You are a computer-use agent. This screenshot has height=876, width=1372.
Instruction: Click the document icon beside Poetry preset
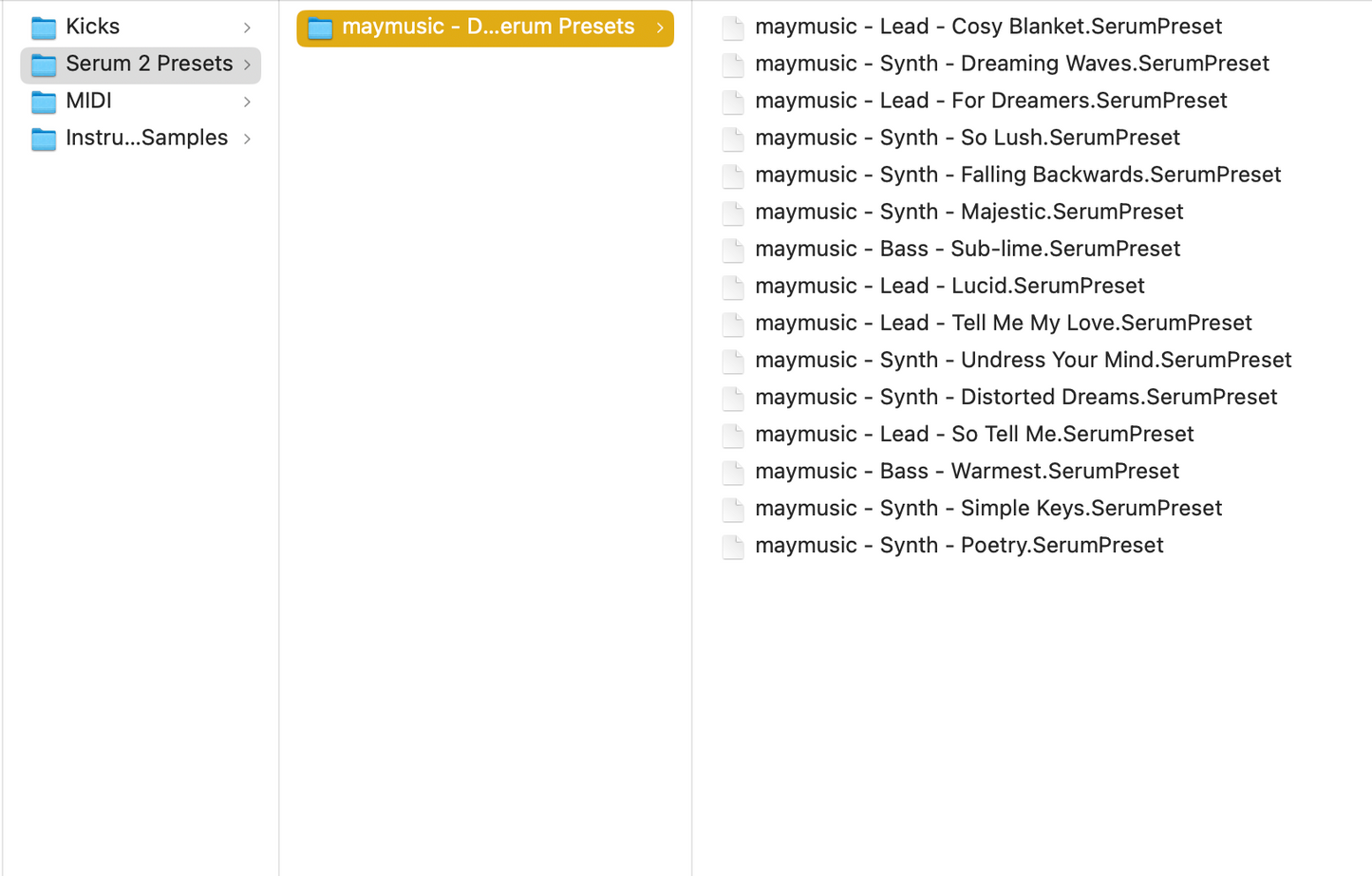(x=732, y=546)
